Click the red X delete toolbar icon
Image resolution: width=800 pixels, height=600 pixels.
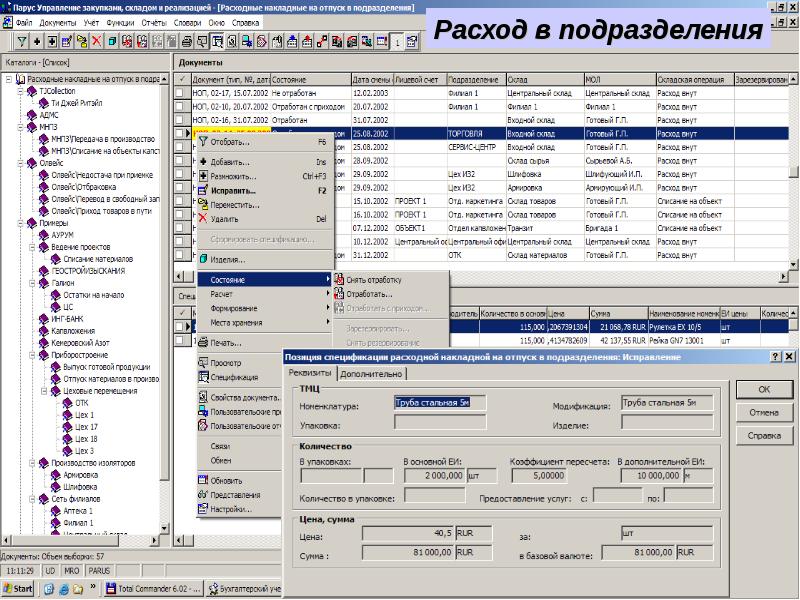click(96, 41)
